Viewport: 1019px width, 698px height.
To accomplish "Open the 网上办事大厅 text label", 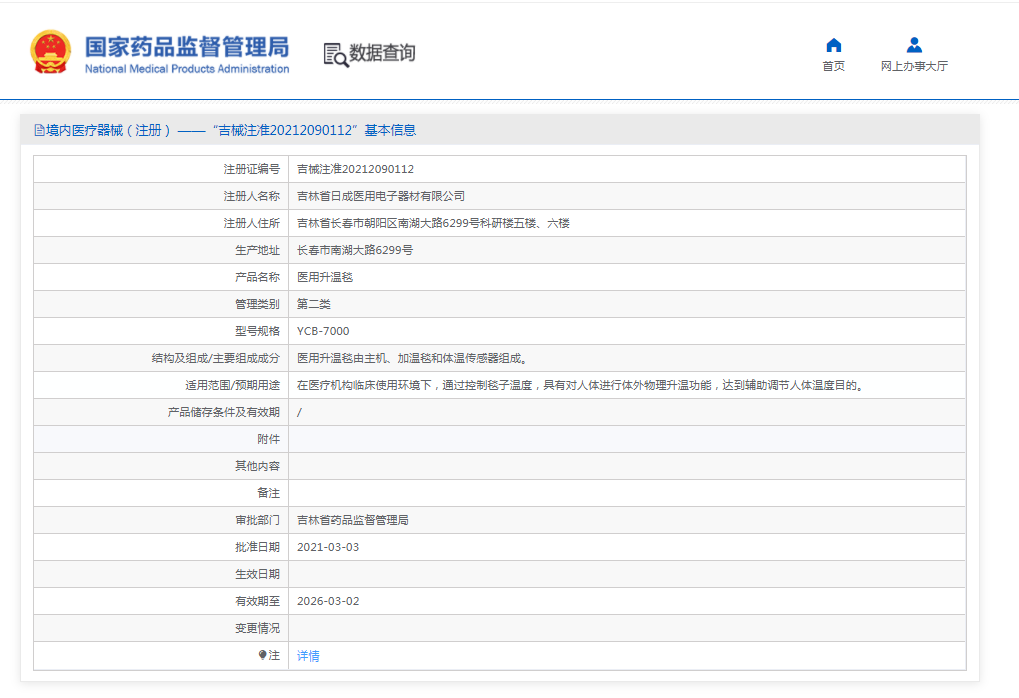I will pos(914,66).
